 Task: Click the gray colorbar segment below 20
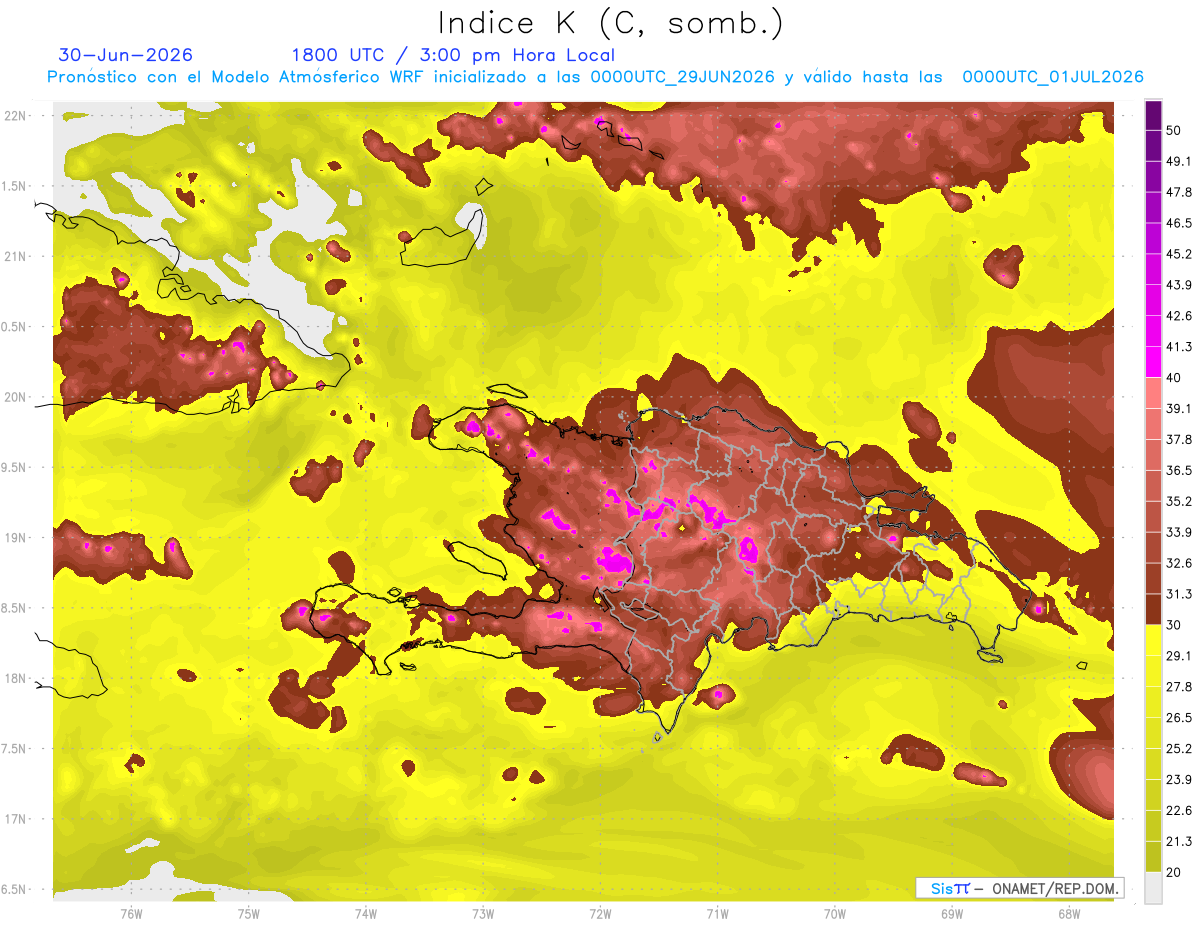pos(1154,888)
